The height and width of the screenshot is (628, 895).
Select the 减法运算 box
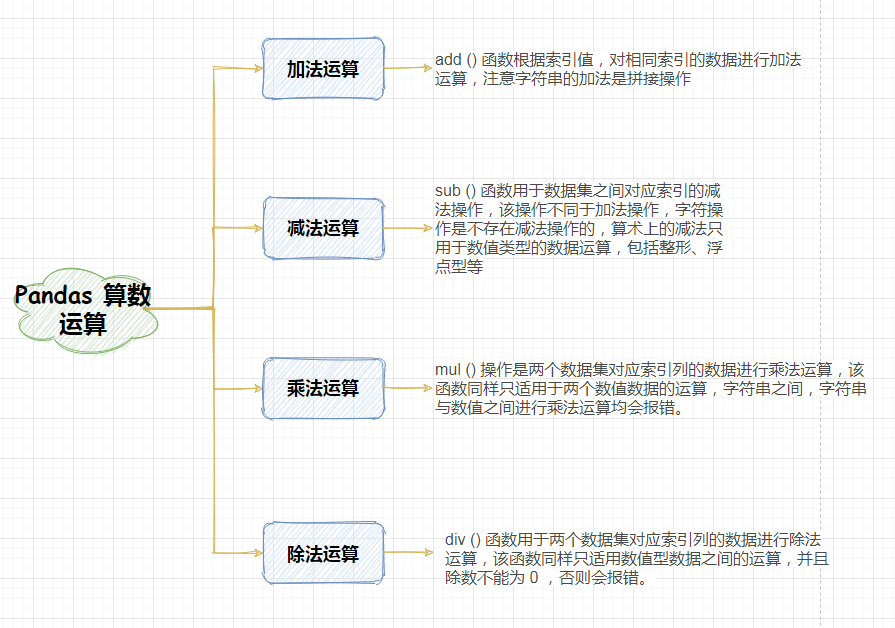click(323, 228)
